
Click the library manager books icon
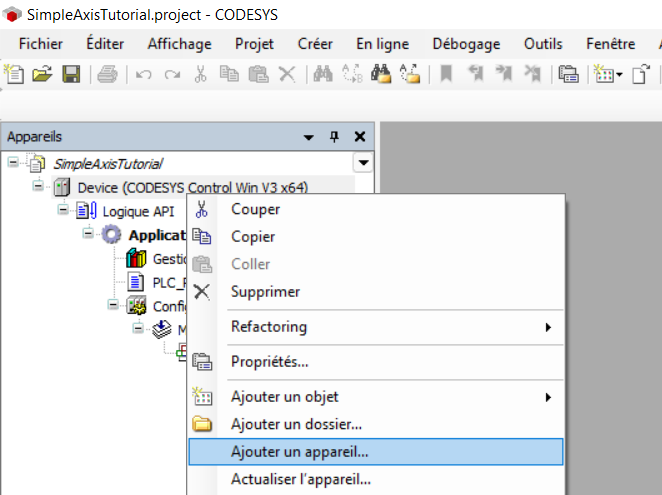(x=136, y=258)
